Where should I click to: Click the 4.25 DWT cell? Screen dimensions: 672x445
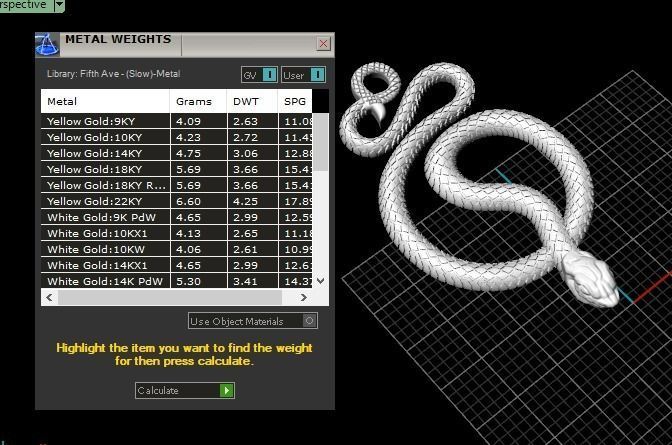click(x=252, y=201)
